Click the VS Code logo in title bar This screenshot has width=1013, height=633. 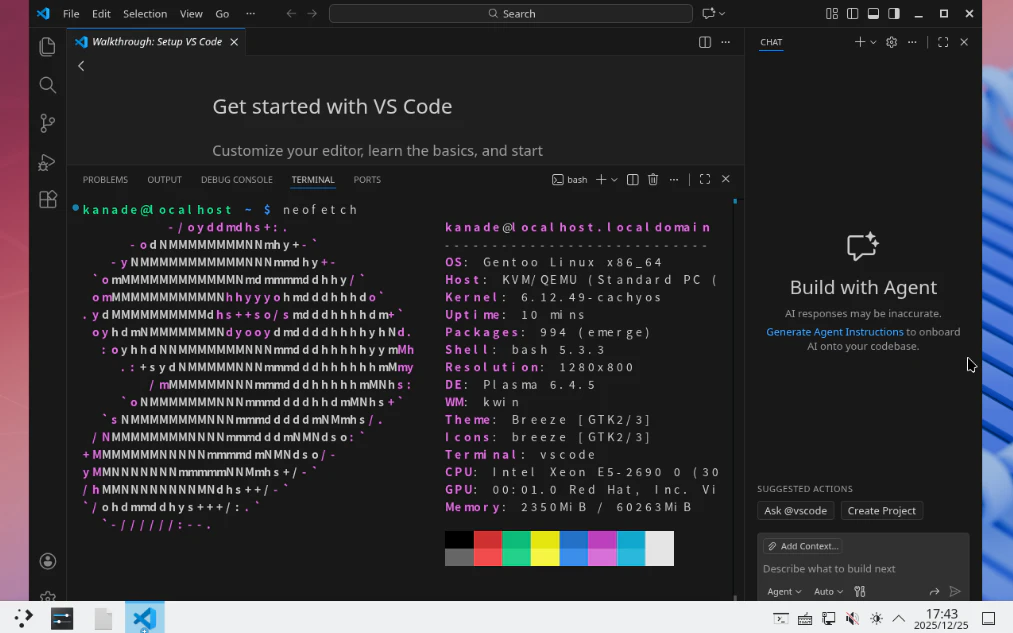[x=43, y=14]
